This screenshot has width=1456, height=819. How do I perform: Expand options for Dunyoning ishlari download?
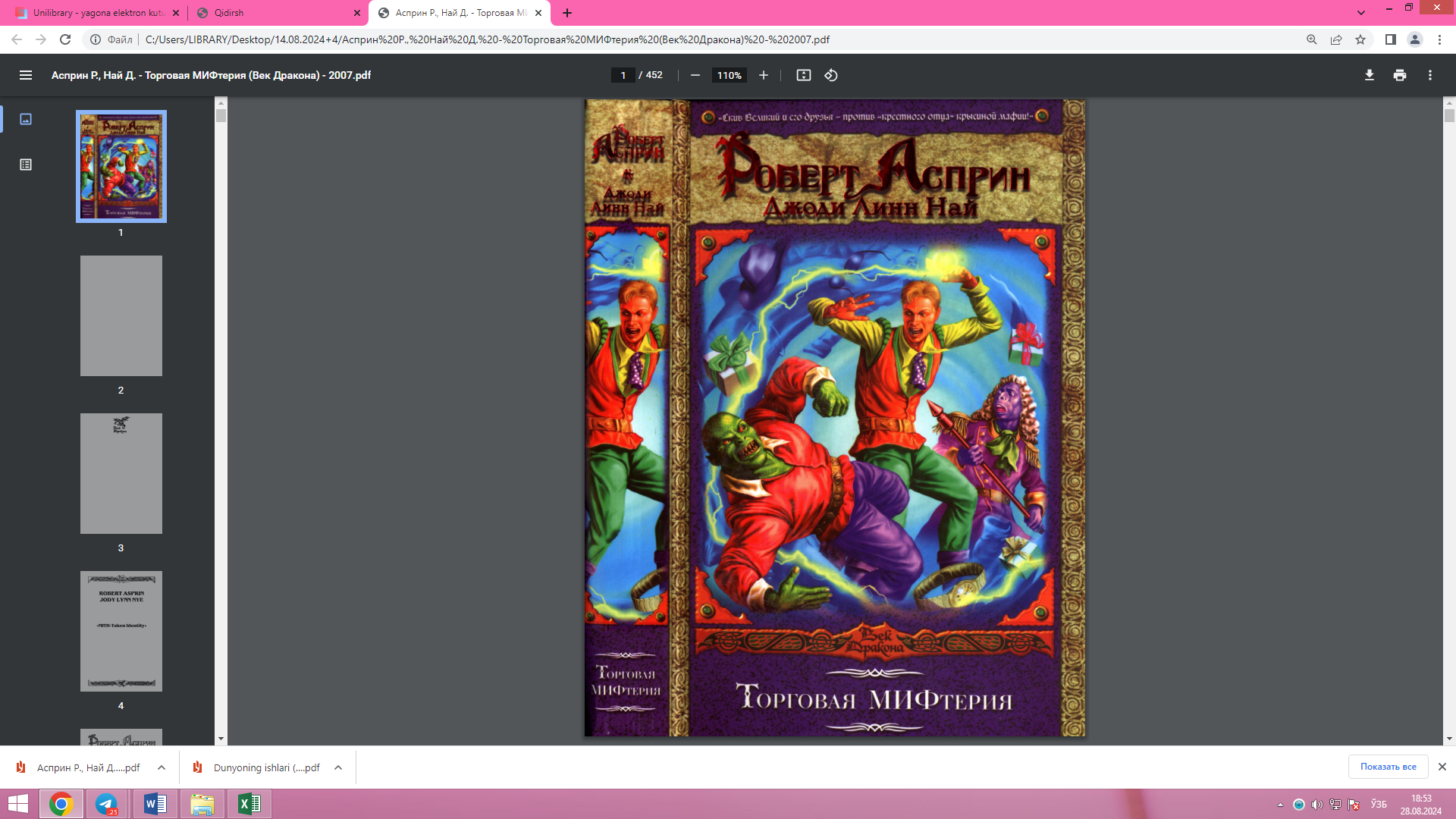[338, 767]
